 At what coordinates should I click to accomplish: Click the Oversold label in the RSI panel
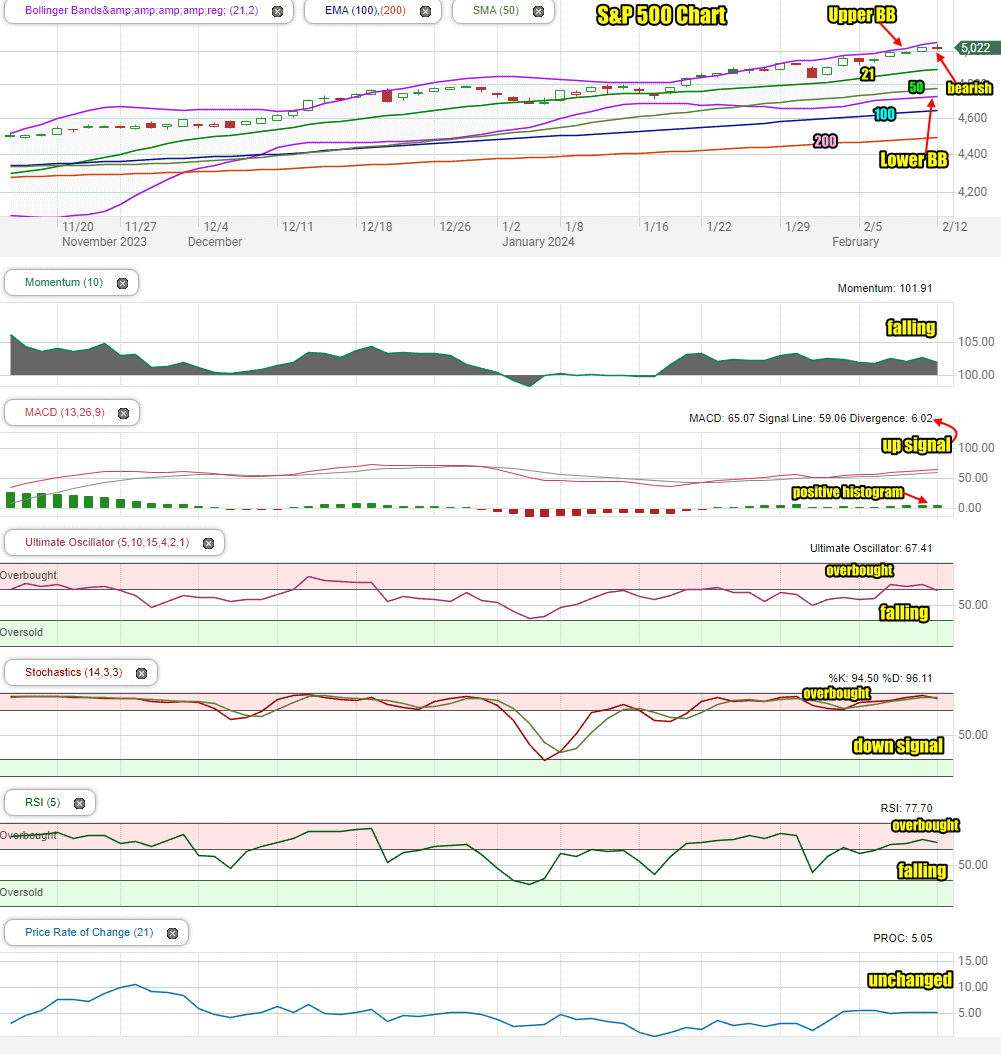coord(22,892)
